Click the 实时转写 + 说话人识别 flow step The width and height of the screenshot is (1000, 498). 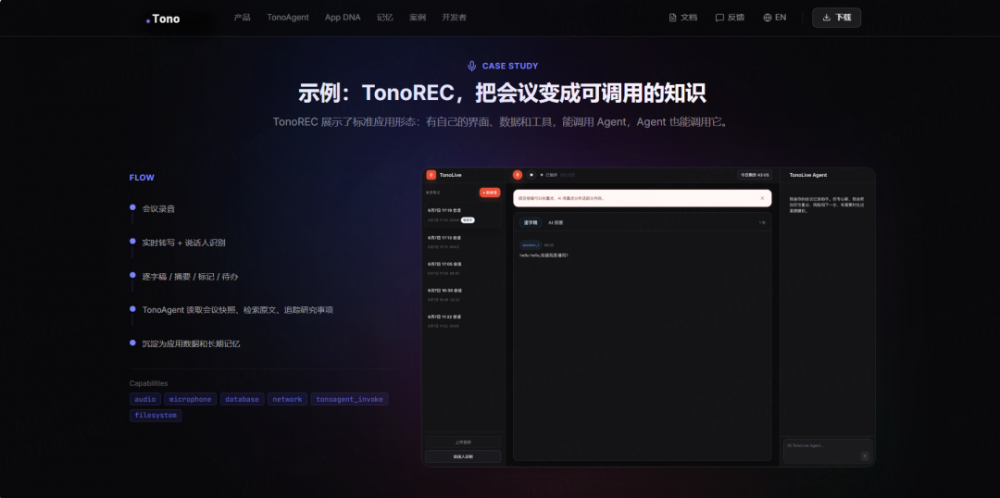[x=184, y=242]
